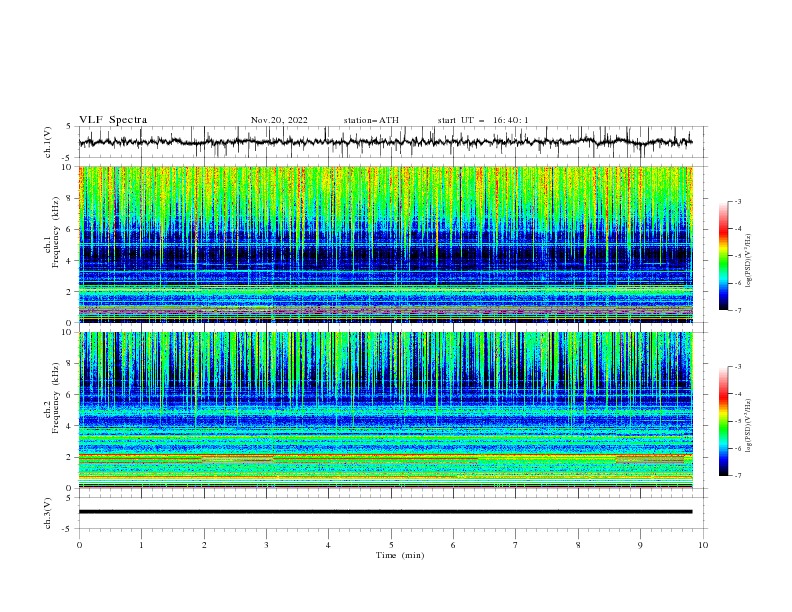Viewport: 792px width, 612px height.
Task: Click time axis tick label "0"
Action: click(x=79, y=545)
